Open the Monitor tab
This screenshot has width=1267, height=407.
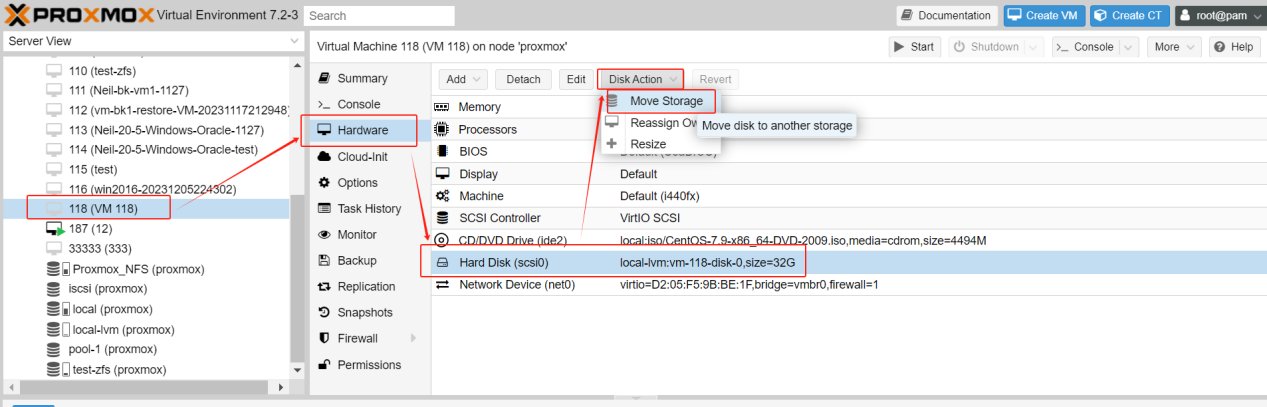point(370,235)
